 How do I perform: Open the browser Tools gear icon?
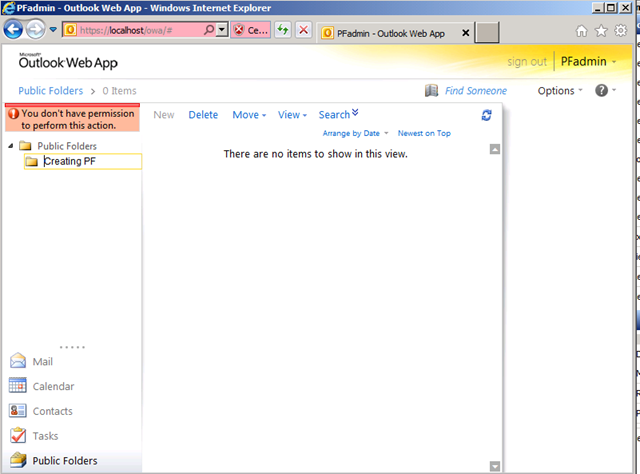pyautogui.click(x=620, y=31)
